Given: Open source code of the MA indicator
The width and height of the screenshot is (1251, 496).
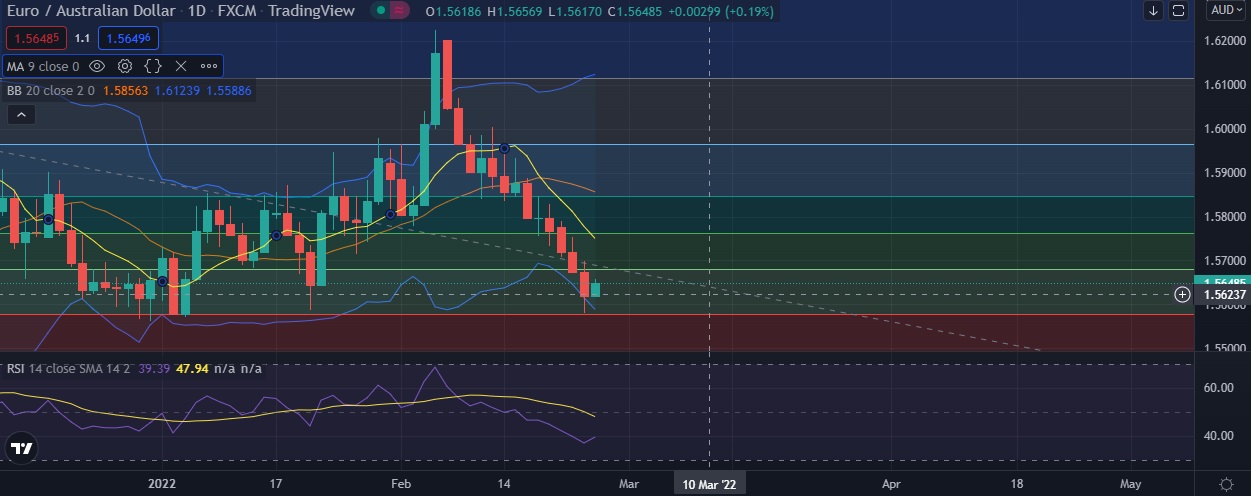Looking at the screenshot, I should click(x=153, y=66).
